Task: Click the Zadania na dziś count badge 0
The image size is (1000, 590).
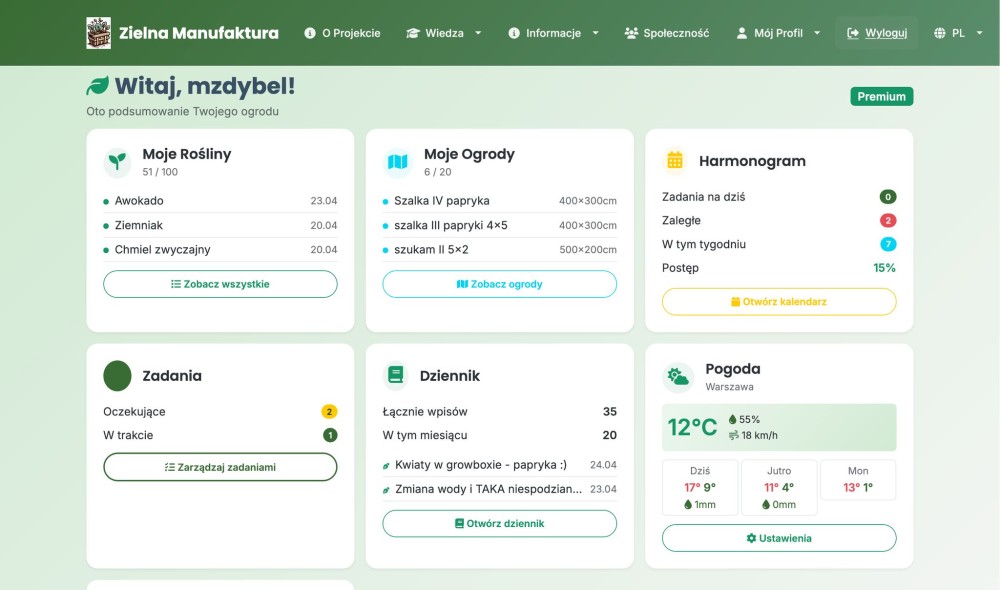Action: pyautogui.click(x=888, y=196)
